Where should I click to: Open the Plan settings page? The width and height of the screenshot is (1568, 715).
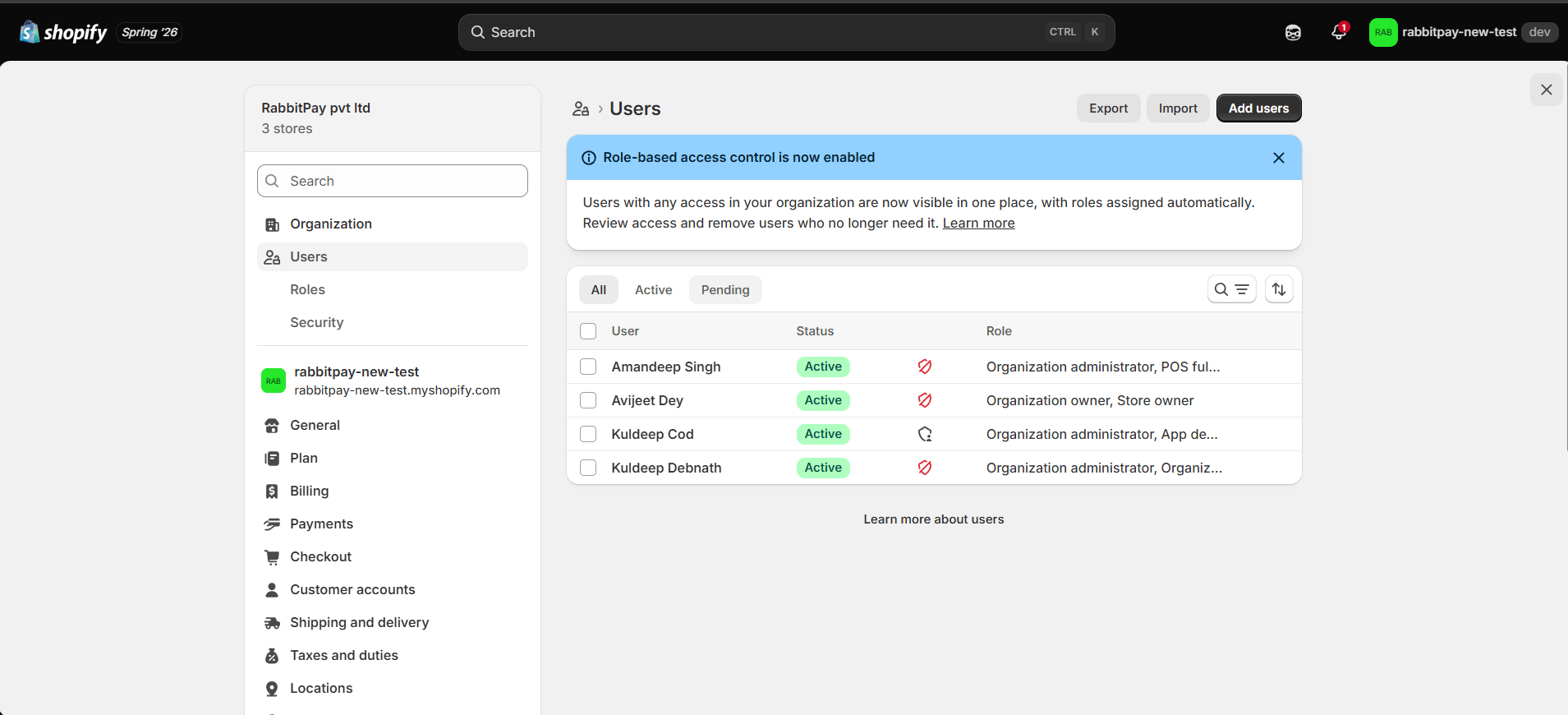click(x=393, y=459)
